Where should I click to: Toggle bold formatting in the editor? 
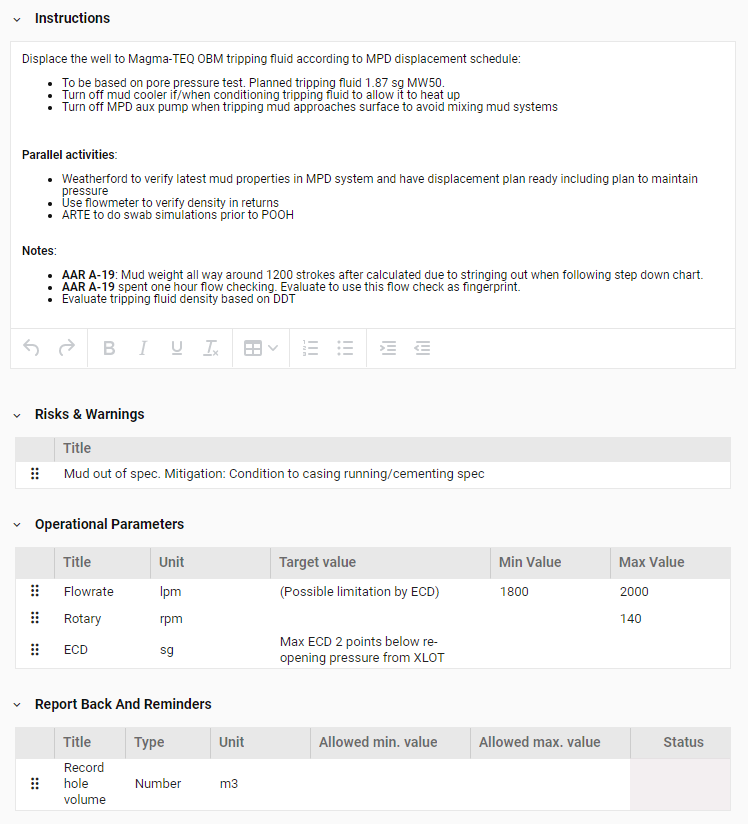[x=109, y=348]
